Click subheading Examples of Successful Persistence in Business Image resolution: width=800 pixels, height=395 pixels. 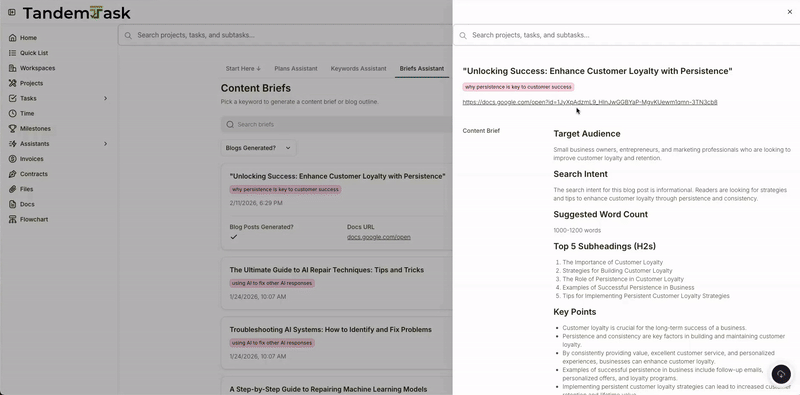click(x=628, y=287)
